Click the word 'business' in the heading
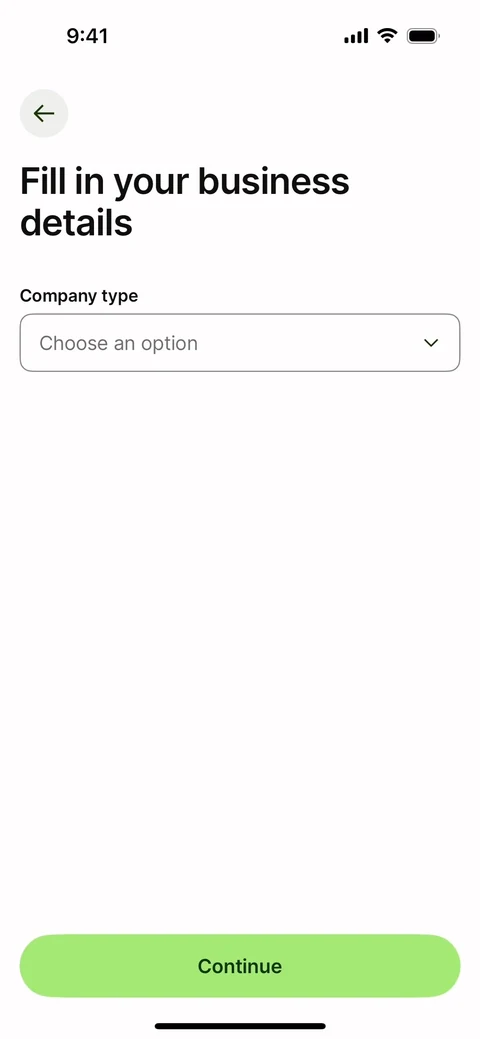 pos(274,181)
